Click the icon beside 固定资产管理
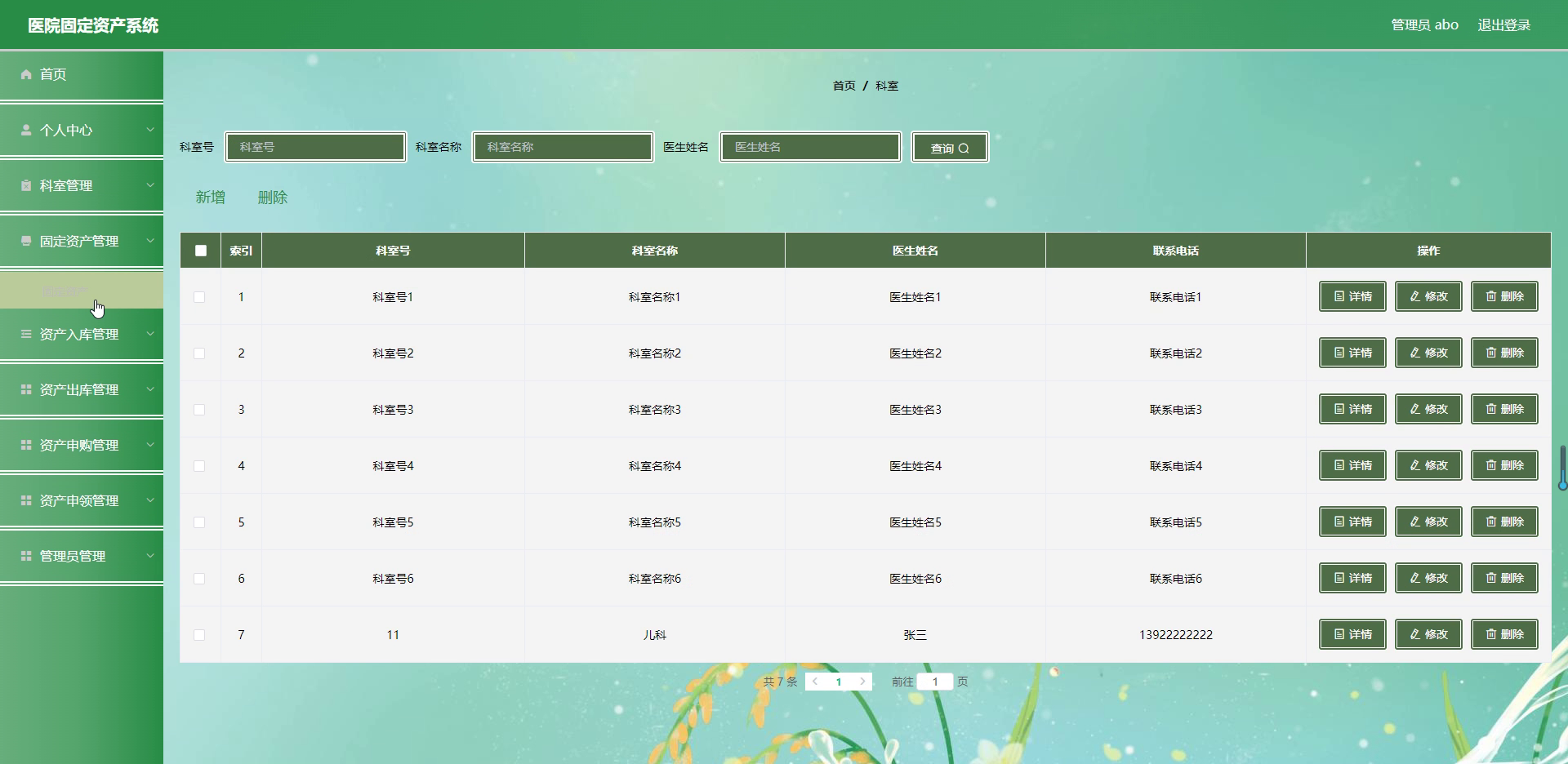Viewport: 1568px width, 764px height. tap(26, 241)
